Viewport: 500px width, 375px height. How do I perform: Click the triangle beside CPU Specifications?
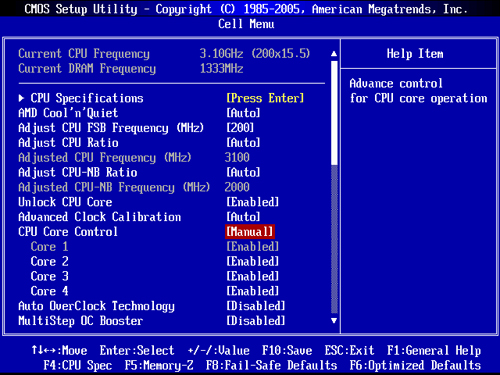pos(21,98)
